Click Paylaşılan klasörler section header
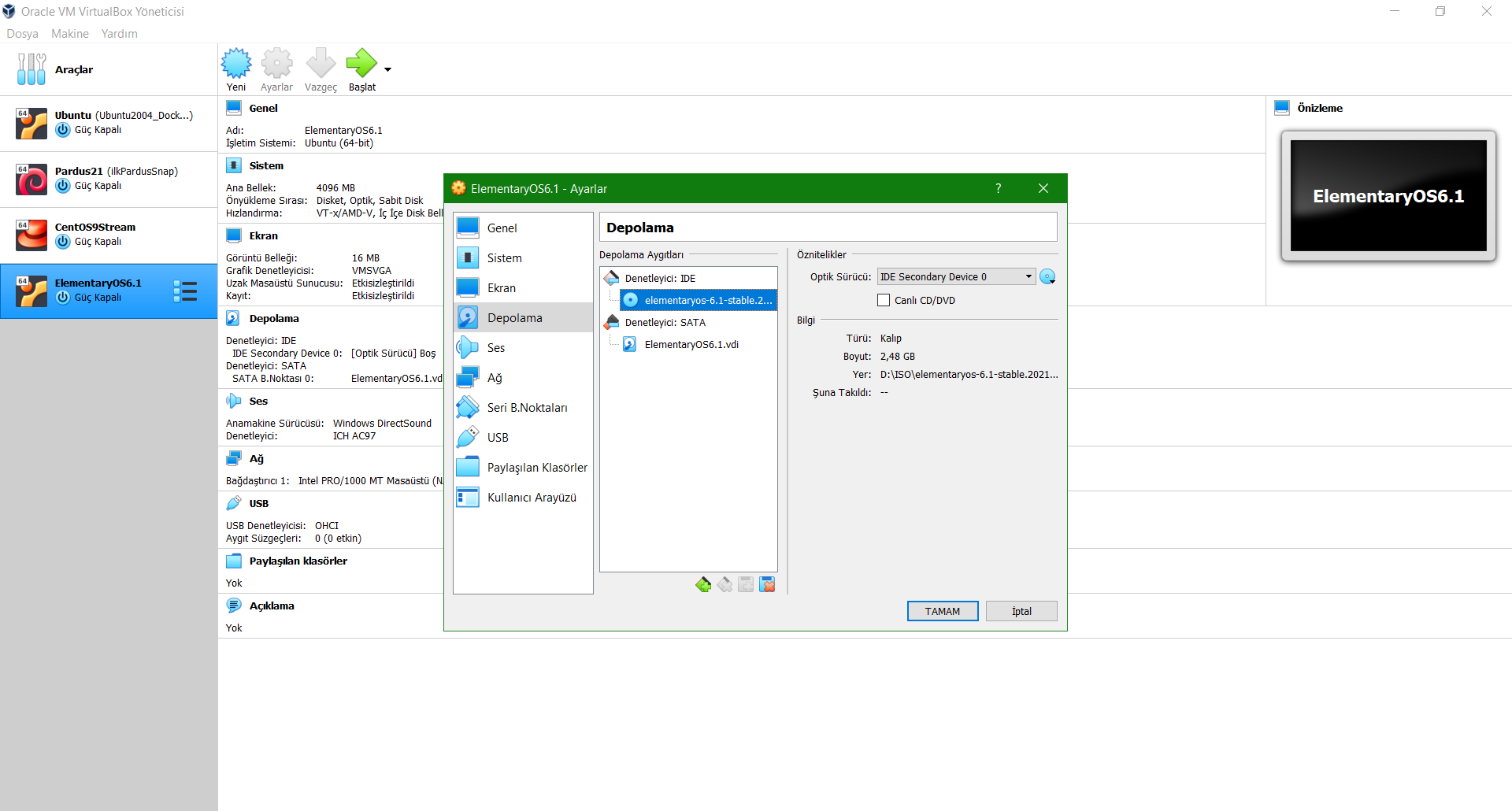Viewport: 1512px width, 811px height. click(x=298, y=561)
